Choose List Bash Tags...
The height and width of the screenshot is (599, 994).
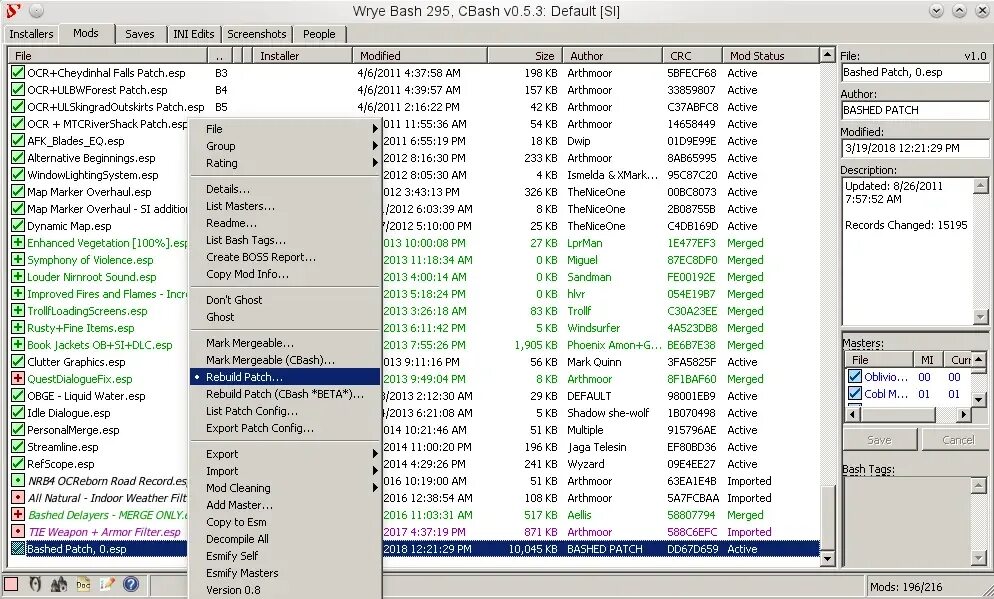coord(285,240)
